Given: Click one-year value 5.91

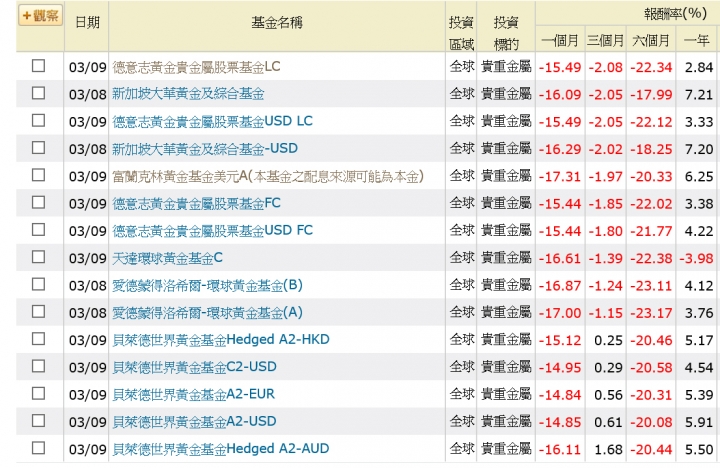Looking at the screenshot, I should [x=699, y=423].
